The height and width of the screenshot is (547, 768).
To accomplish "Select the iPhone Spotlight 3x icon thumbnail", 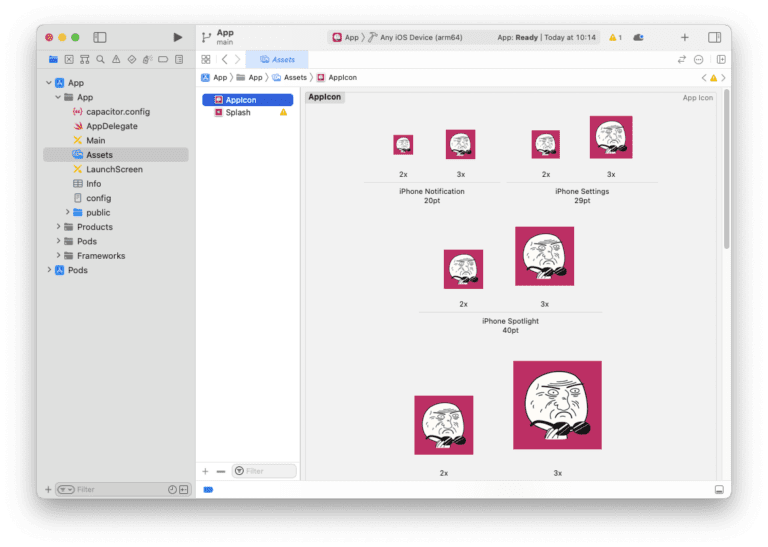I will 544,256.
